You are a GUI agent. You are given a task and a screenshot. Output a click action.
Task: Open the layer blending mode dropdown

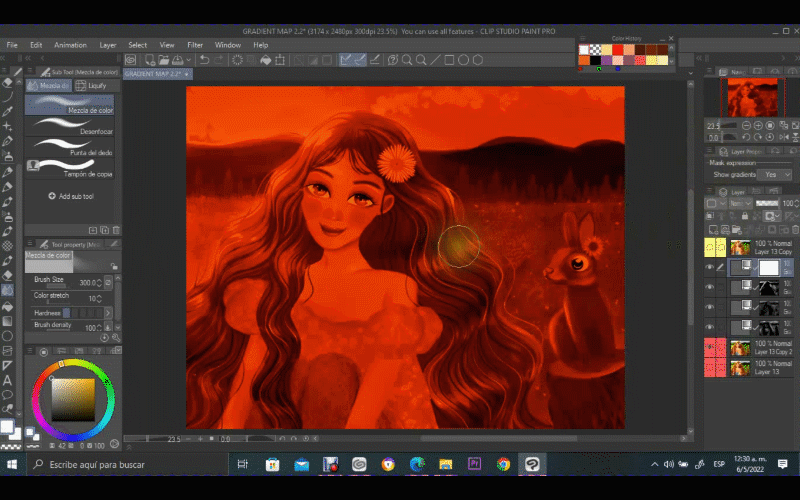741,203
